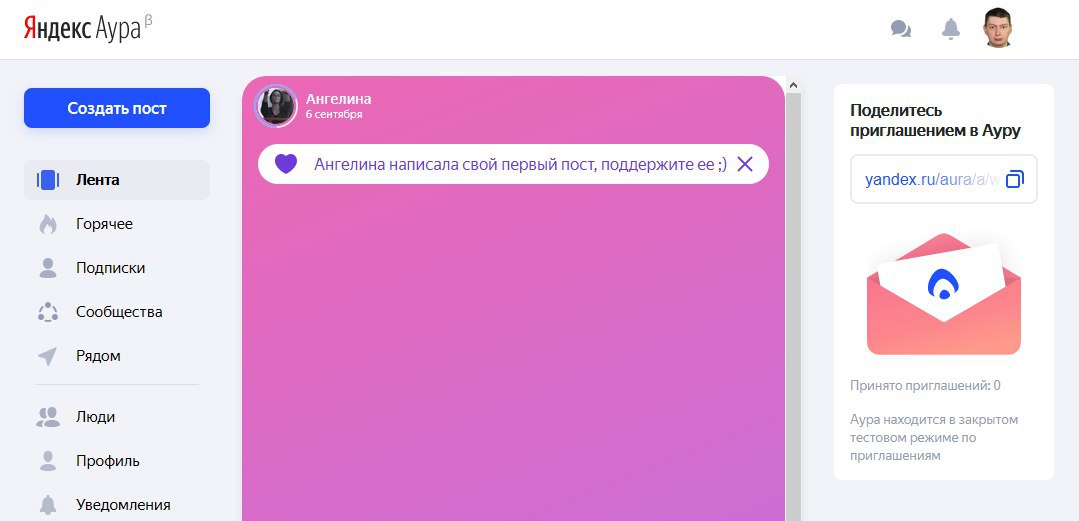Click the Лента feed icon in sidebar
This screenshot has width=1079, height=521.
(x=48, y=180)
